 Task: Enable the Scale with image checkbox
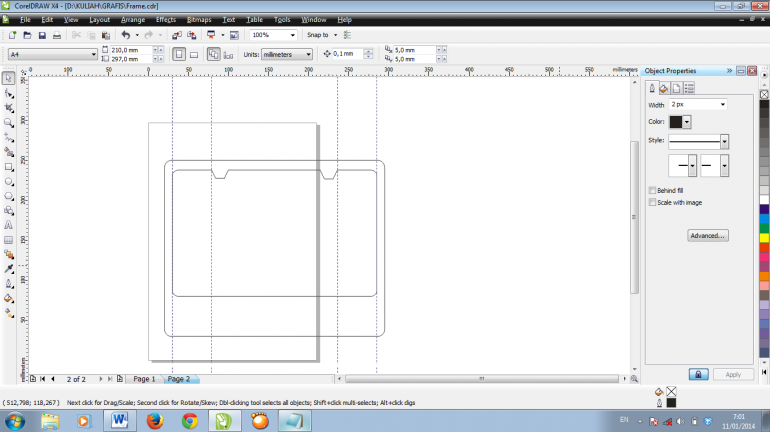pos(652,202)
